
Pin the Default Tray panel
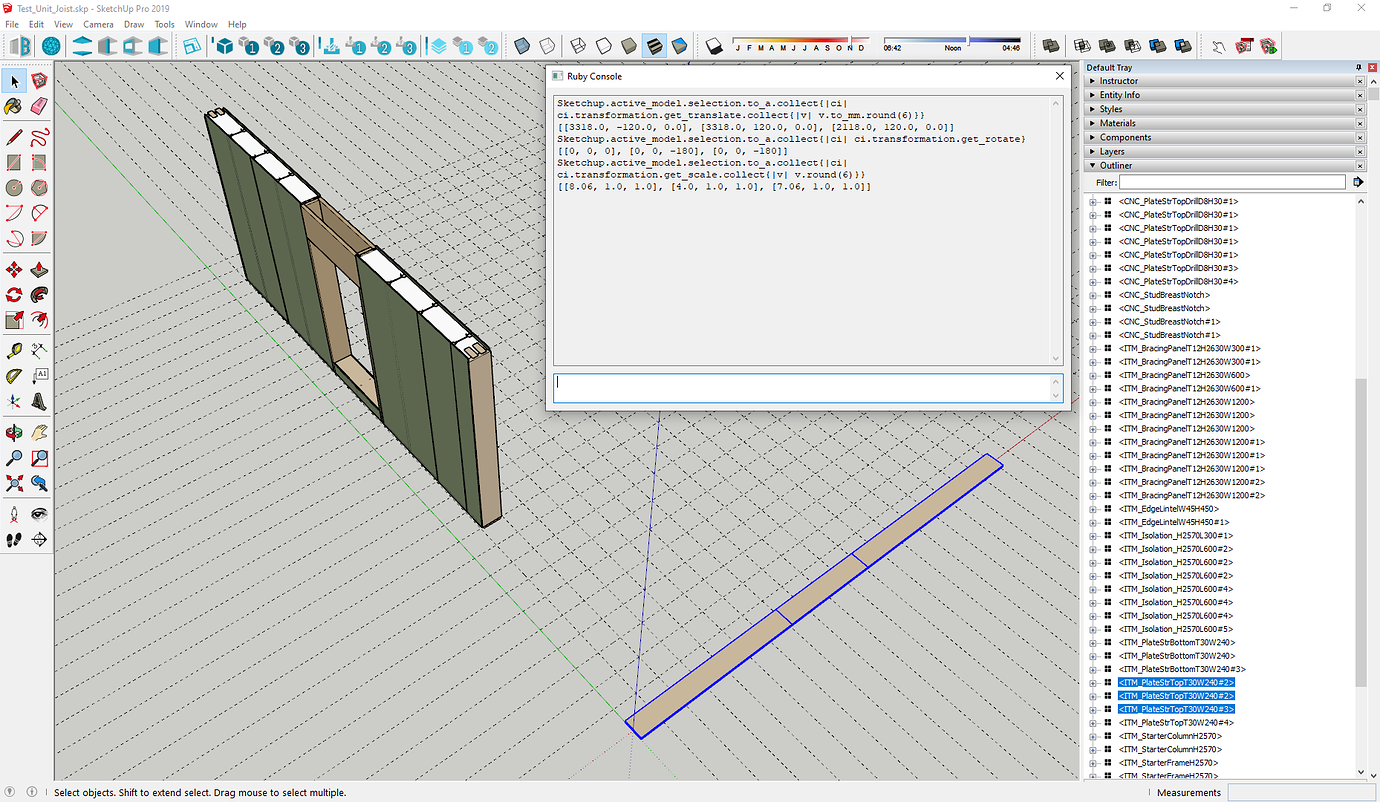[1359, 67]
